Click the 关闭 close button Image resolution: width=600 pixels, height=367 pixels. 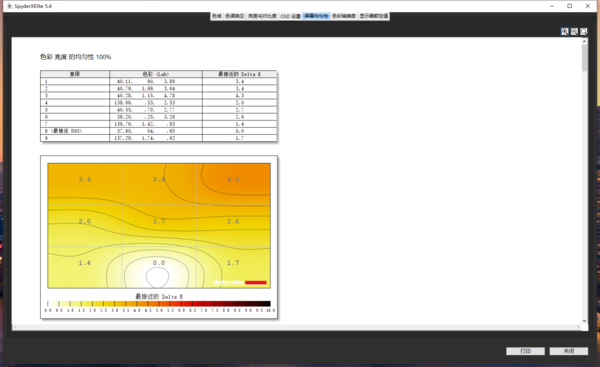coord(569,351)
